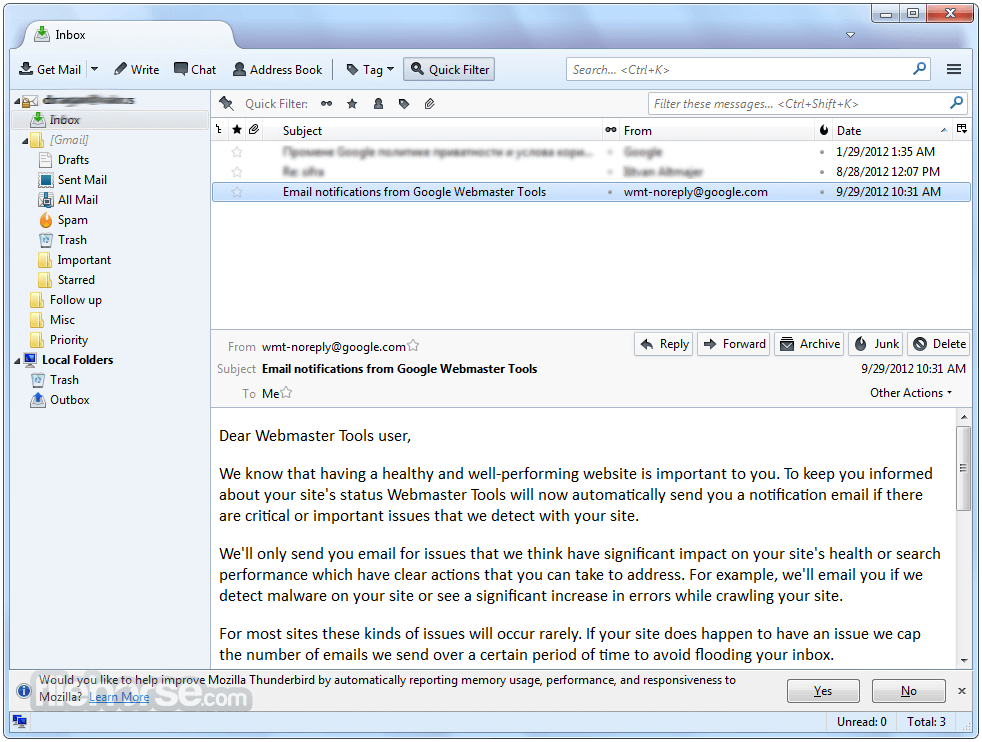
Task: Filter to starred messages only
Action: tap(353, 104)
